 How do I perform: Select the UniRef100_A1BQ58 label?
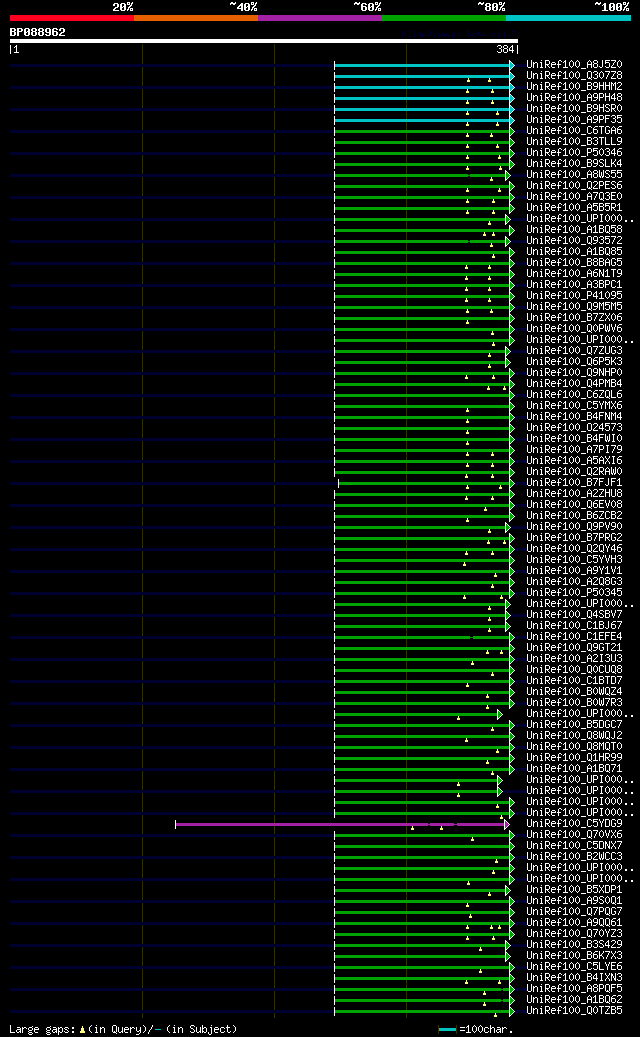(x=574, y=229)
